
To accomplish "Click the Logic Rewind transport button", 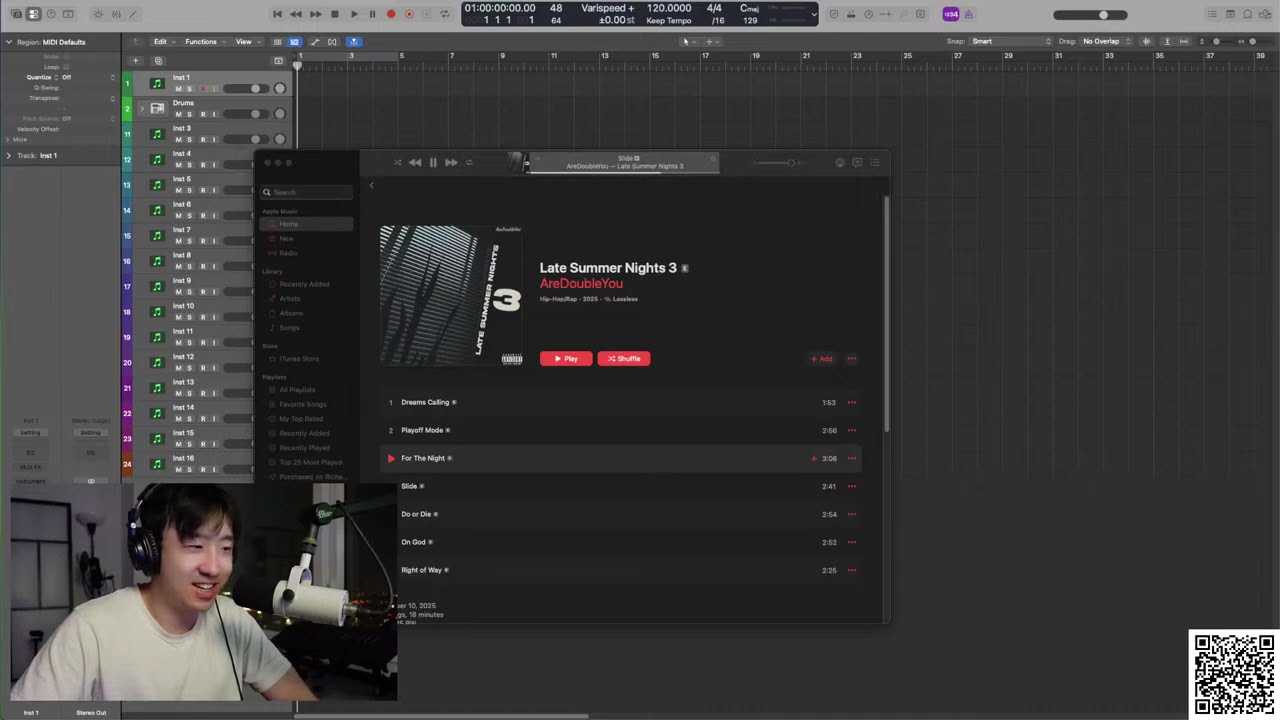I will pos(296,14).
